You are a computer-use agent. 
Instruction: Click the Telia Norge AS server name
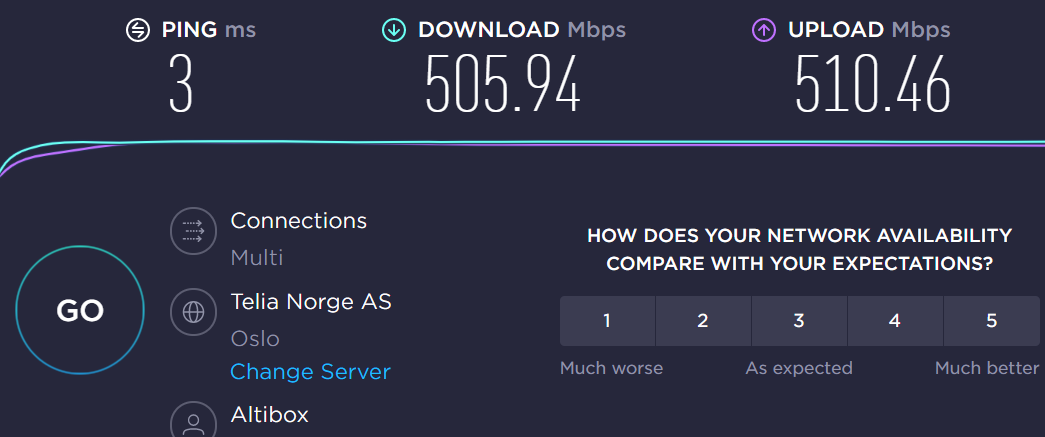(311, 301)
